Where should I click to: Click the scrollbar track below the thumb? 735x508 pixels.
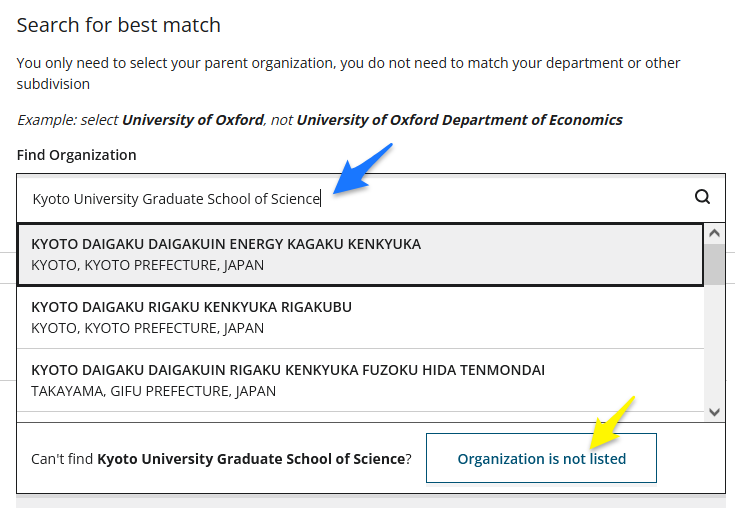[714, 344]
